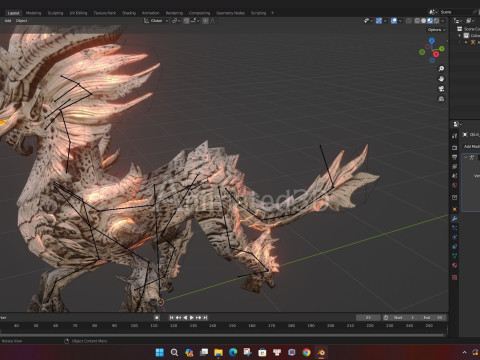The width and height of the screenshot is (480, 360).
Task: Open the gizmo options dropdown arrow
Action: tap(385, 21)
